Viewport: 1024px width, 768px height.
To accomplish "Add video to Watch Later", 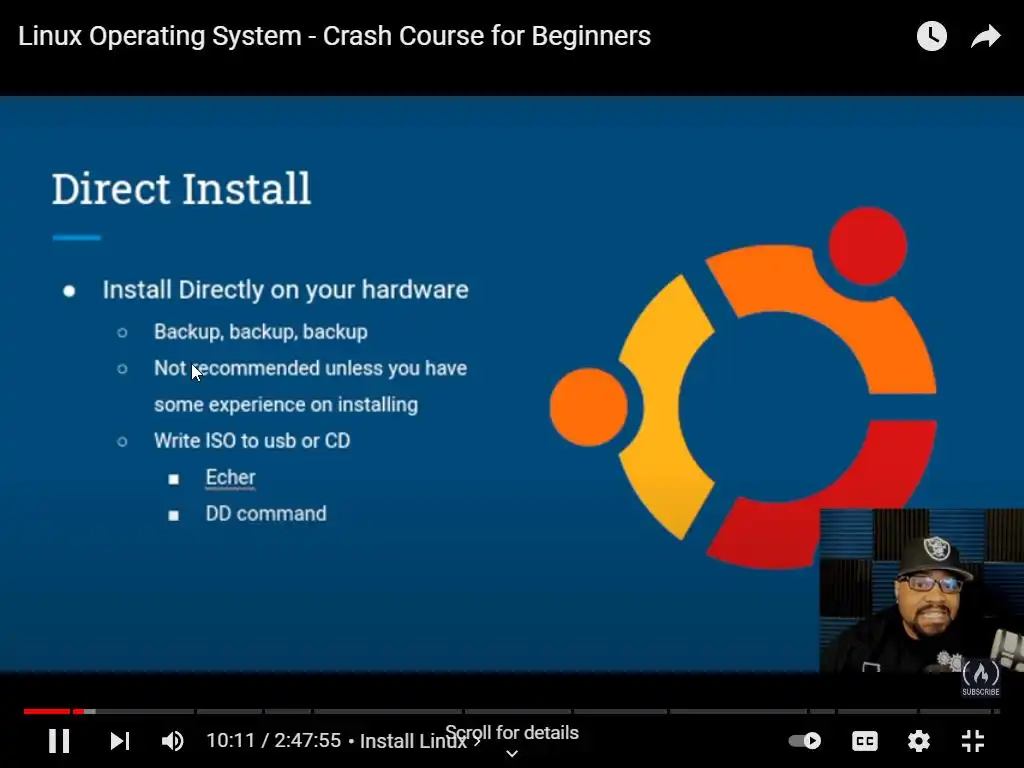I will (932, 36).
